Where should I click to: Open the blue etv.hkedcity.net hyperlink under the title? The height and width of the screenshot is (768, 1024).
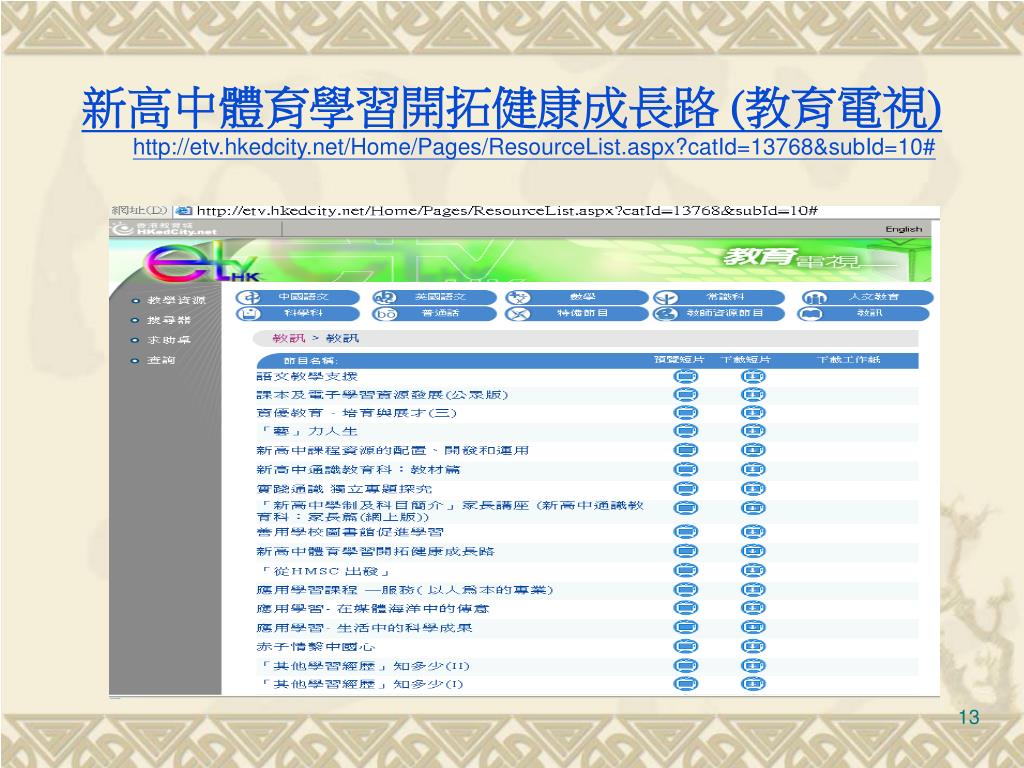pos(534,147)
